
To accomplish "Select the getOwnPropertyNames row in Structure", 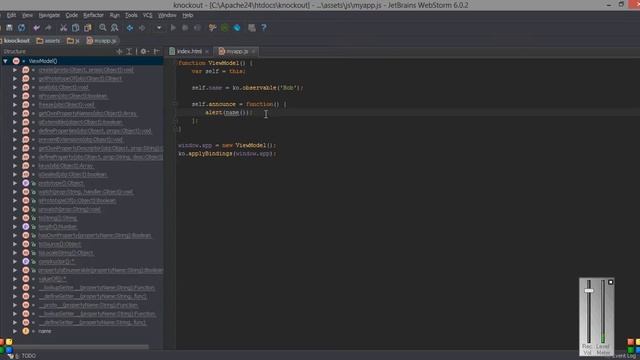I will (x=82, y=113).
